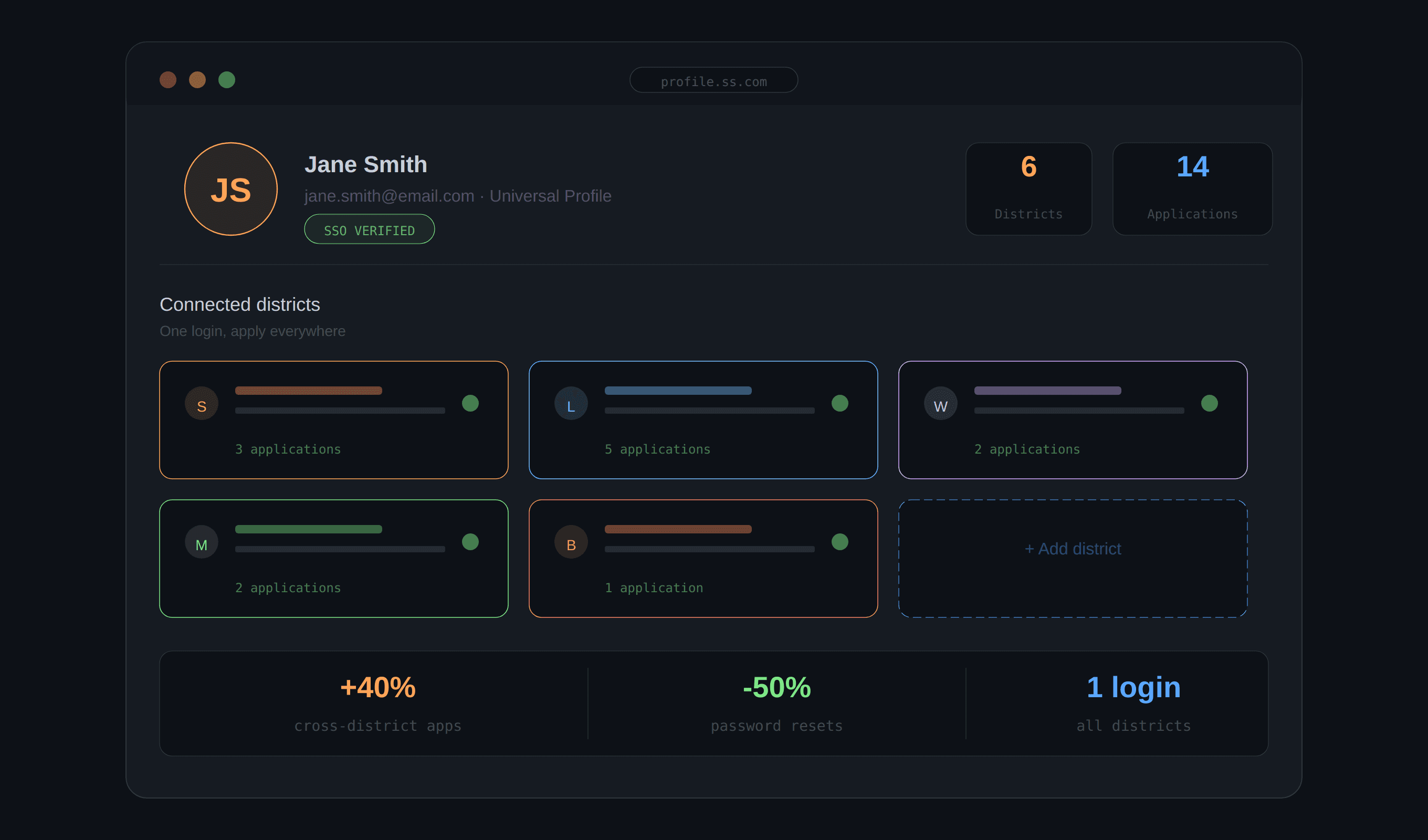Click the W district avatar icon
The height and width of the screenshot is (840, 1428).
point(940,404)
